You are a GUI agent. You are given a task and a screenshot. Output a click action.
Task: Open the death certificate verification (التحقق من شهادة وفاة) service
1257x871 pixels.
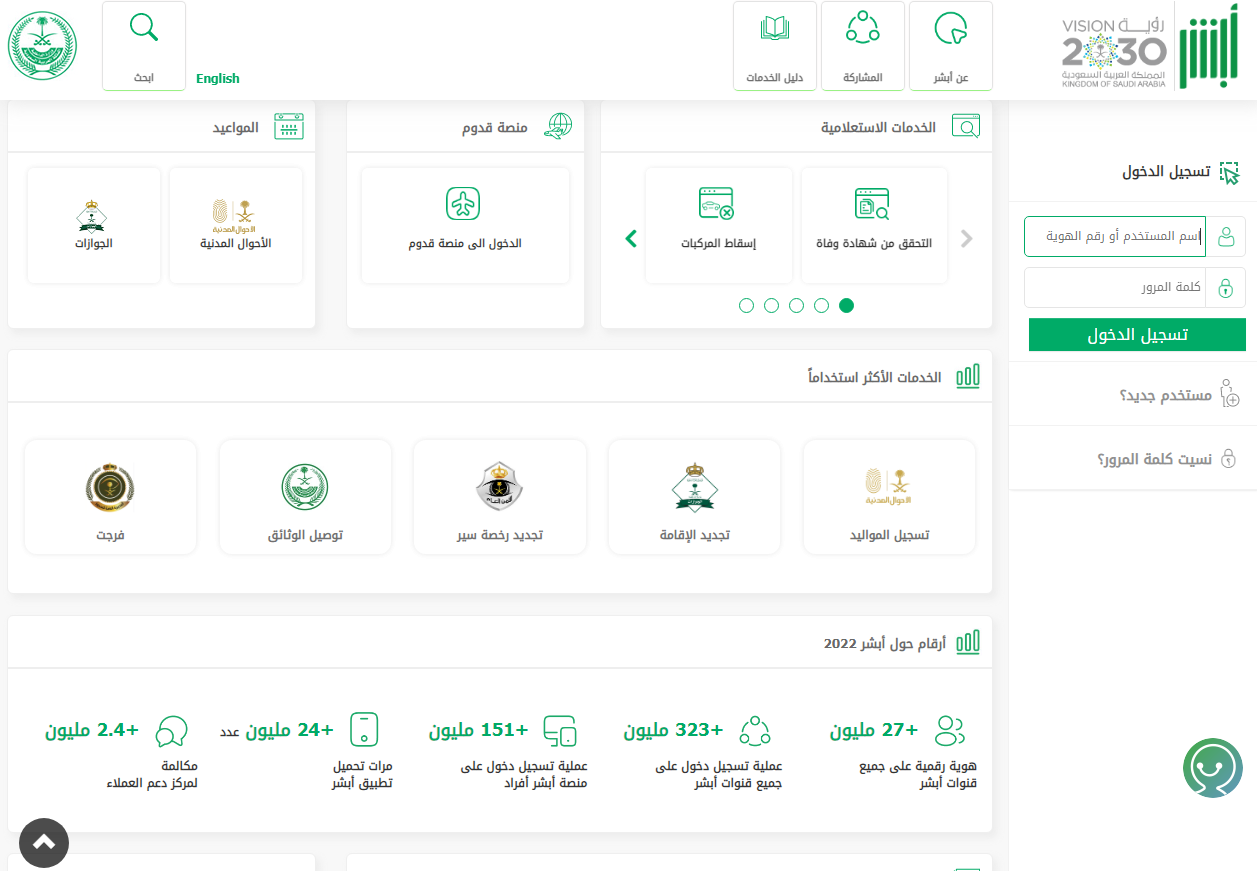pos(874,224)
